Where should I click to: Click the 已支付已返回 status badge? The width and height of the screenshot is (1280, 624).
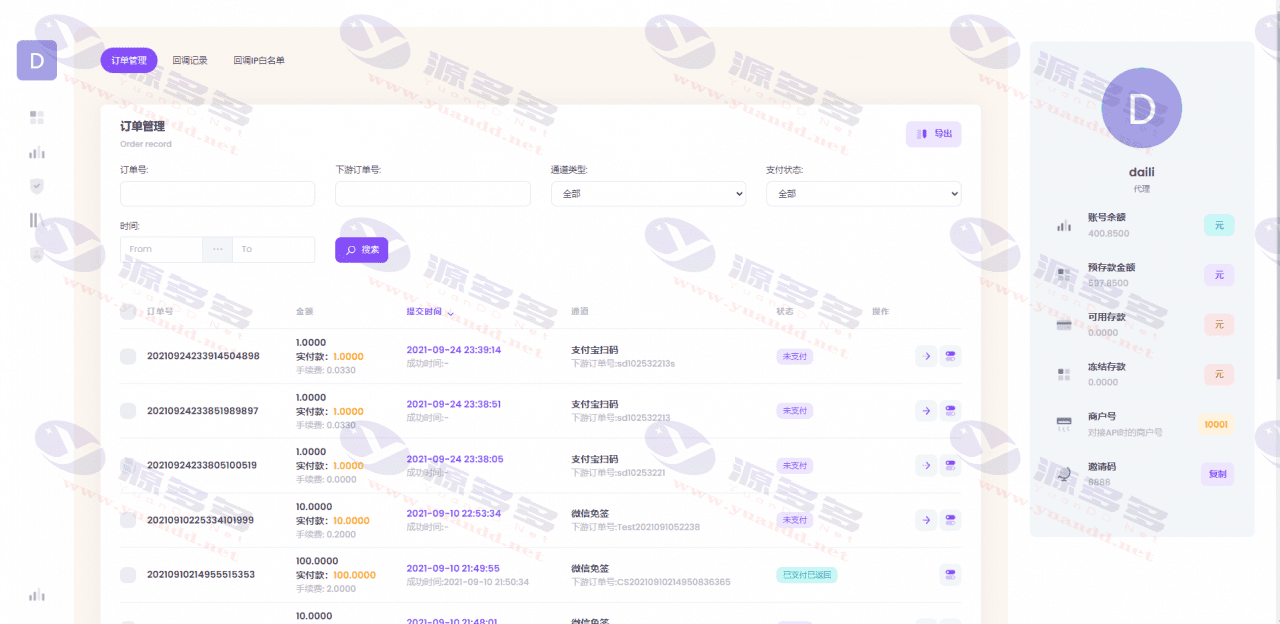coord(806,575)
